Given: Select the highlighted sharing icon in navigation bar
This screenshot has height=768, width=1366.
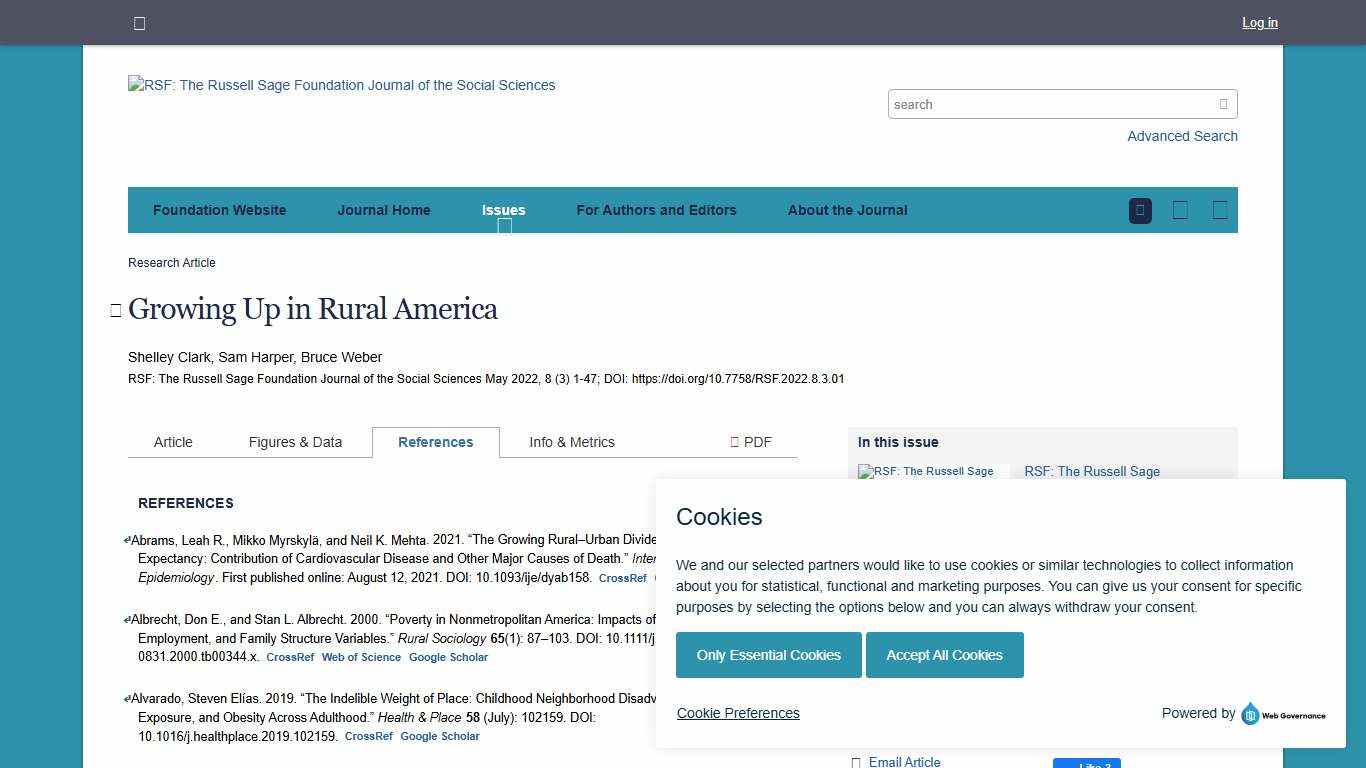Looking at the screenshot, I should [x=1140, y=210].
